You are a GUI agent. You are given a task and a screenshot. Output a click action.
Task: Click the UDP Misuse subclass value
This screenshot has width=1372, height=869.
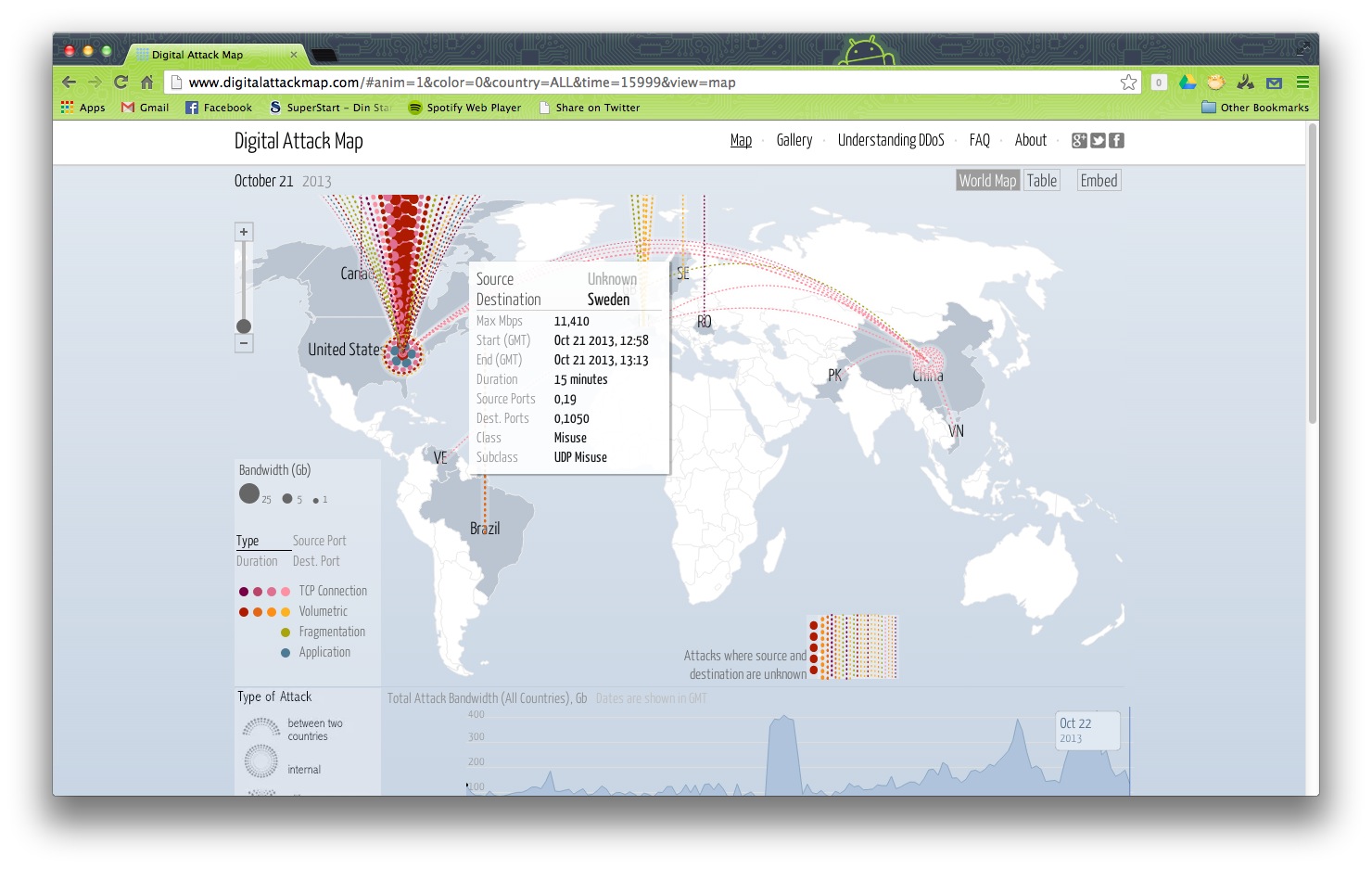coord(580,457)
